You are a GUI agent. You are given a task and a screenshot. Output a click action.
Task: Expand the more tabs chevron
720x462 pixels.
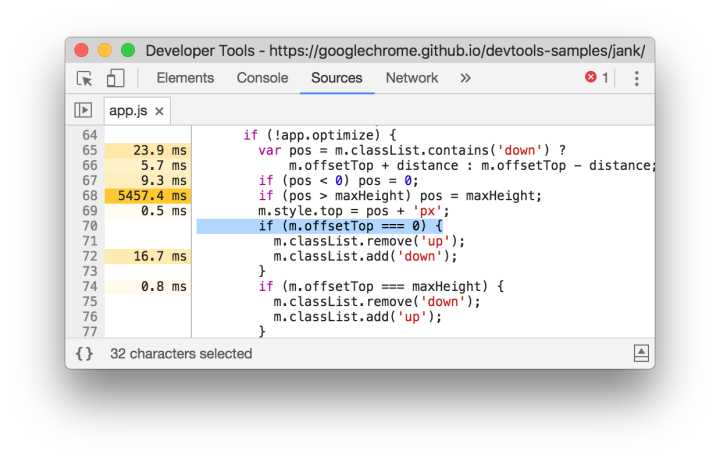pyautogui.click(x=465, y=78)
